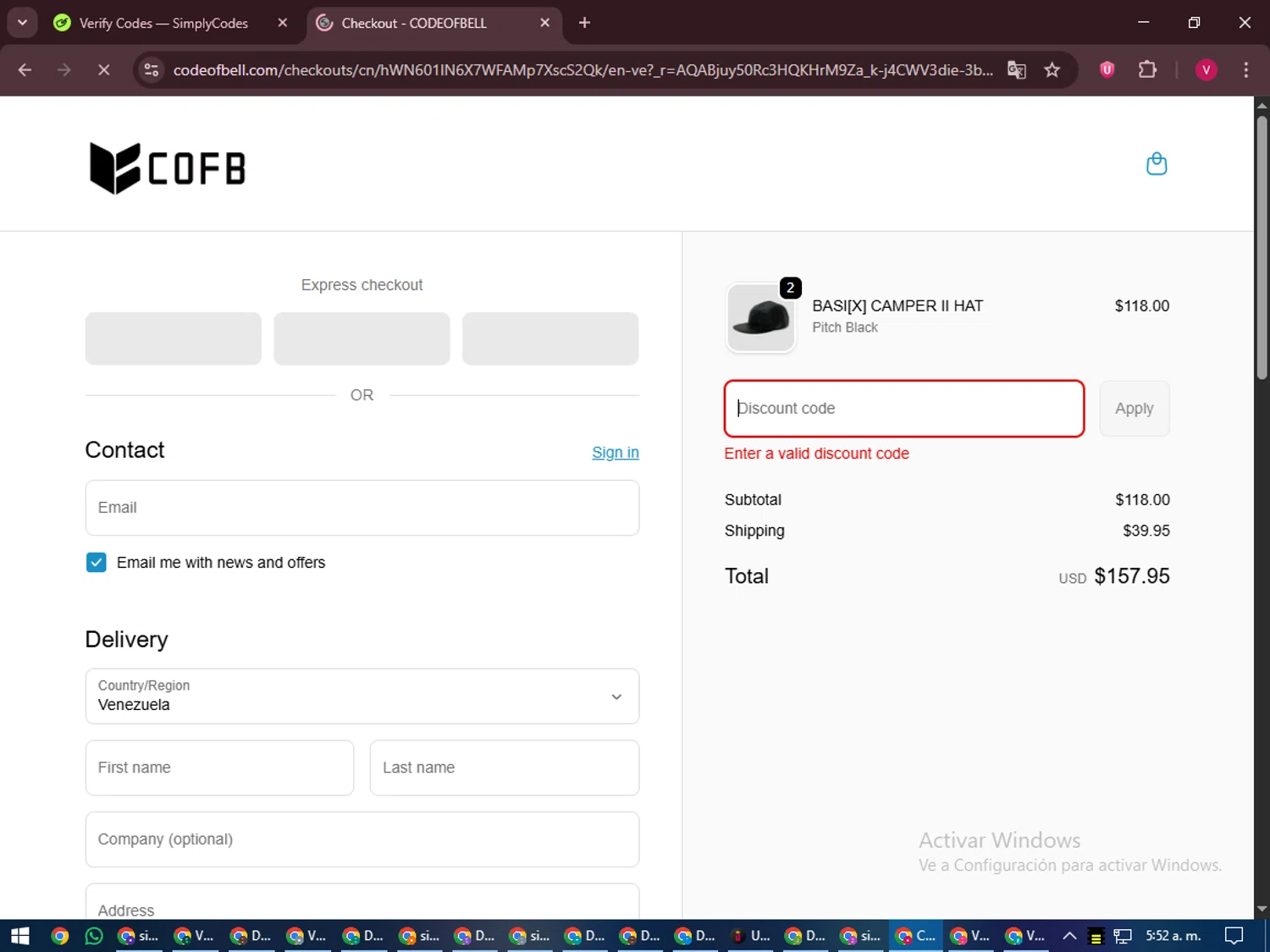
Task: Switch to Verify Codes — SimplyCodes tab
Action: point(163,23)
